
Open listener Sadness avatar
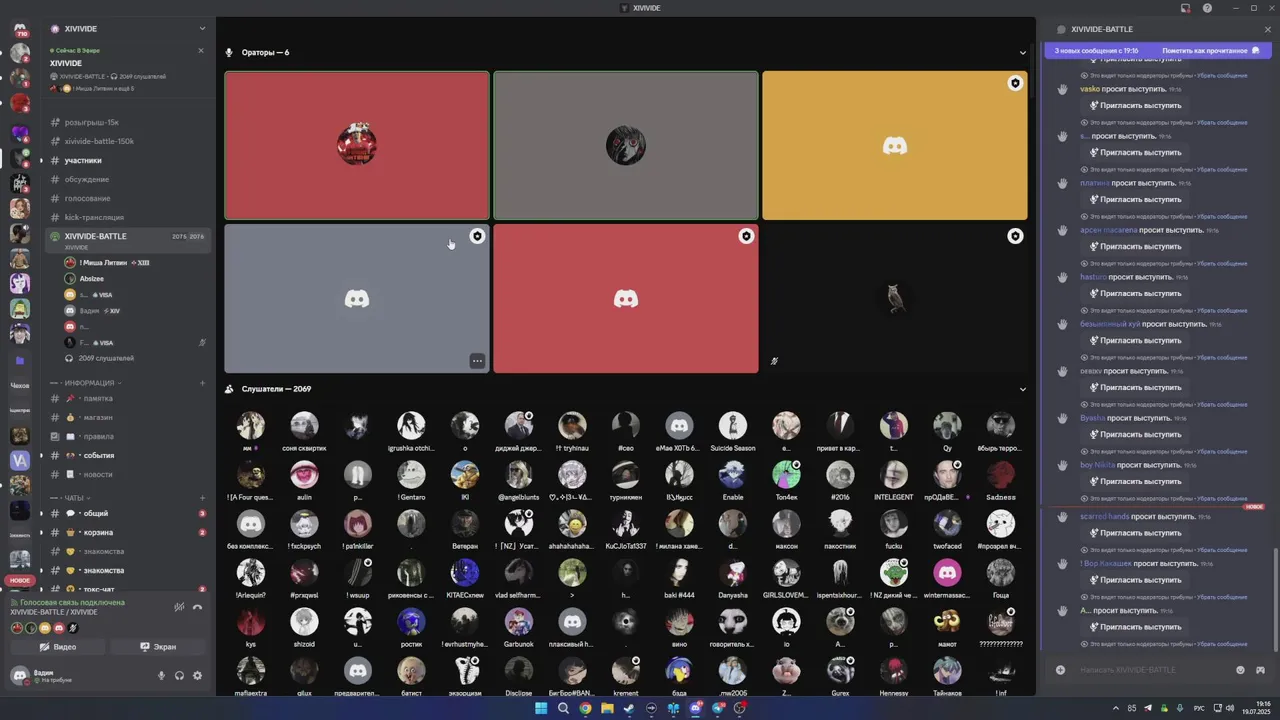1001,474
